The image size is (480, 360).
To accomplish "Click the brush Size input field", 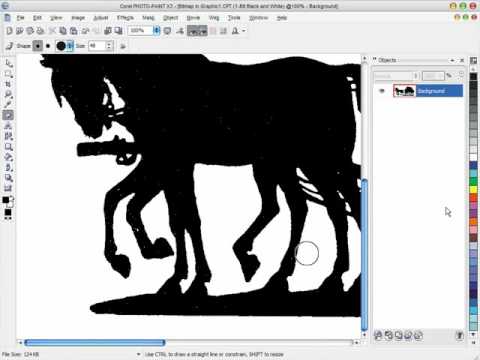I will point(97,46).
